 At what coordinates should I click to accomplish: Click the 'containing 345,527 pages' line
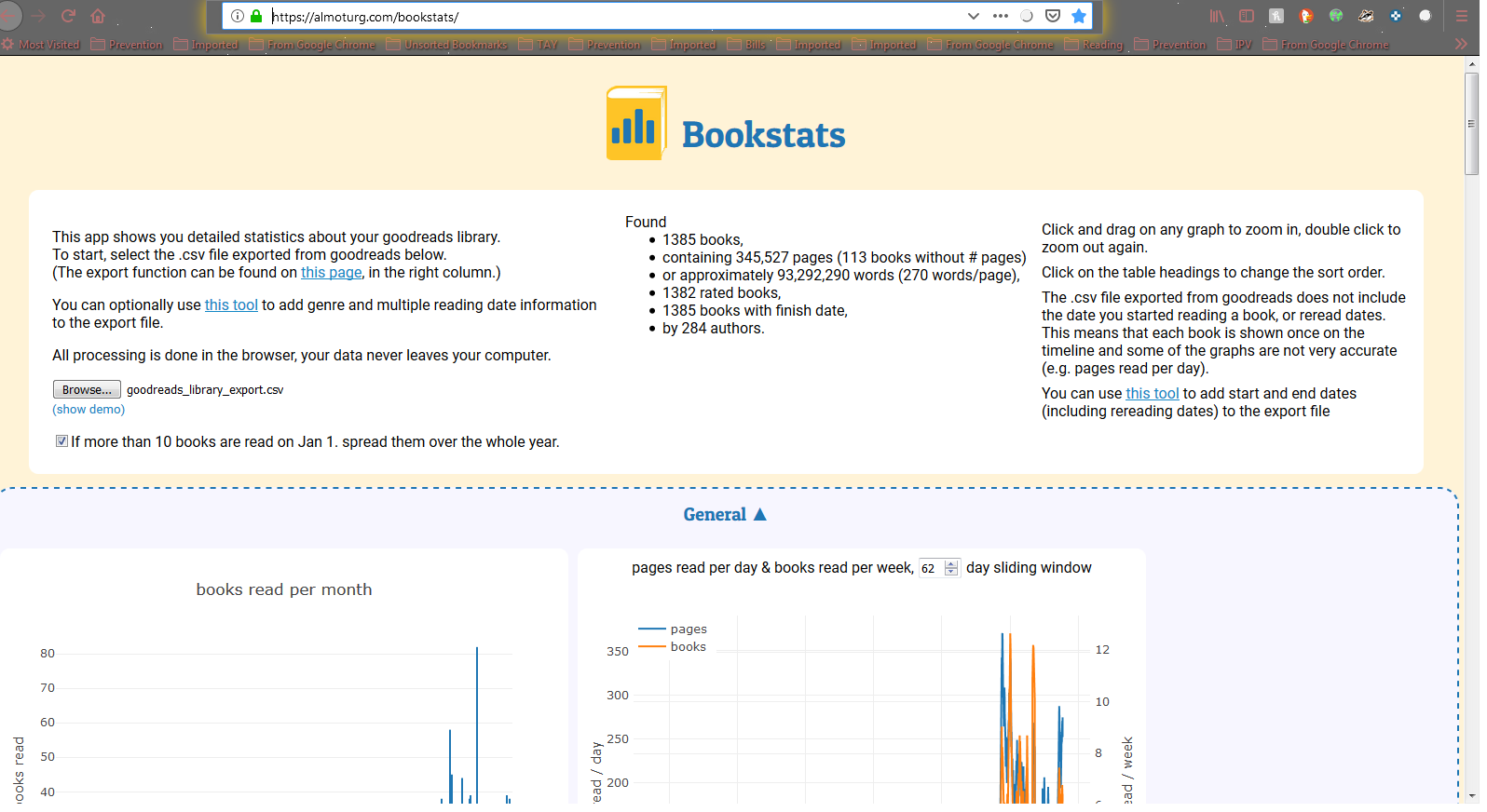[x=844, y=258]
